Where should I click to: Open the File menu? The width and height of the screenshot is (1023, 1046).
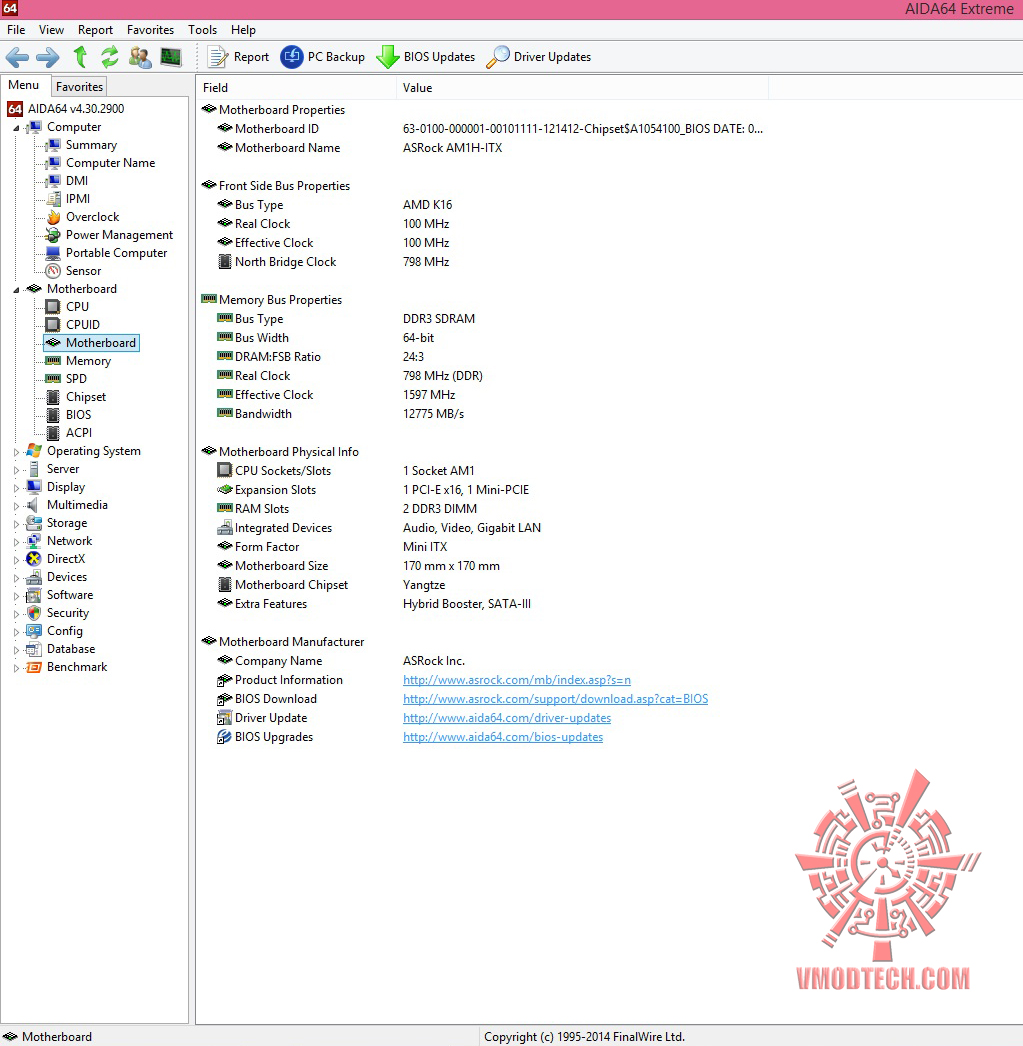16,30
